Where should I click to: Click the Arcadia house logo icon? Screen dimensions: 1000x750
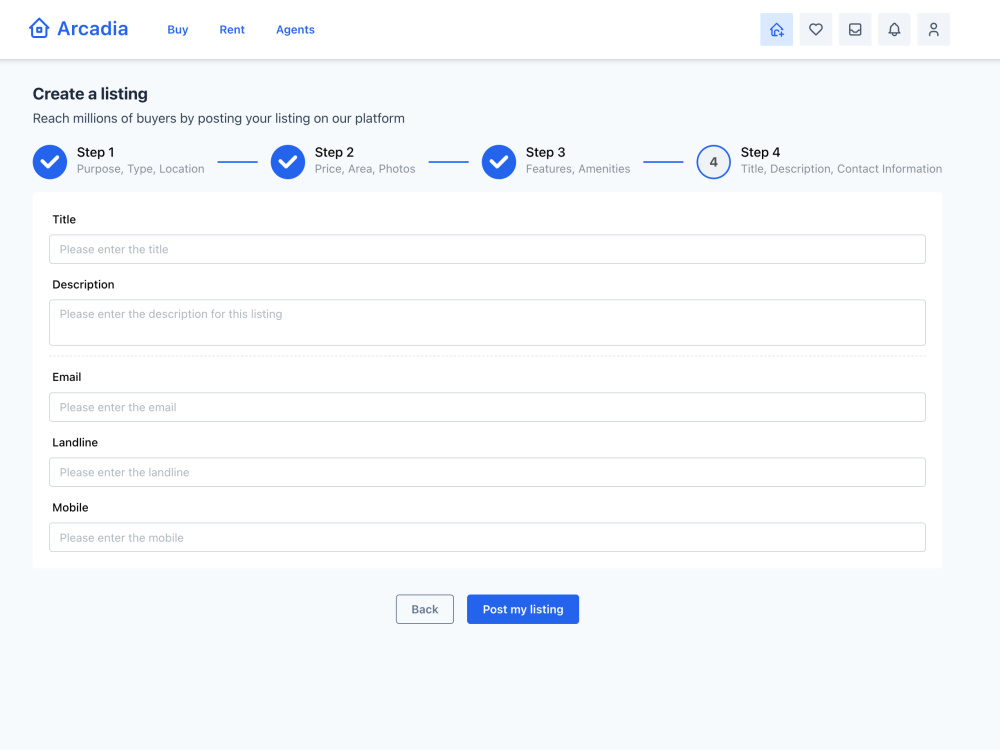pyautogui.click(x=39, y=29)
